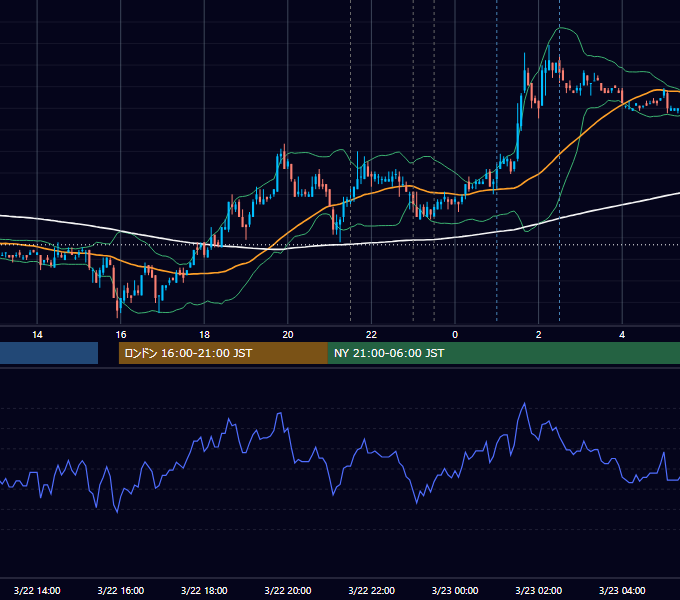This screenshot has width=680, height=600.
Task: Click the hour 2 axis label
Action: 539,335
